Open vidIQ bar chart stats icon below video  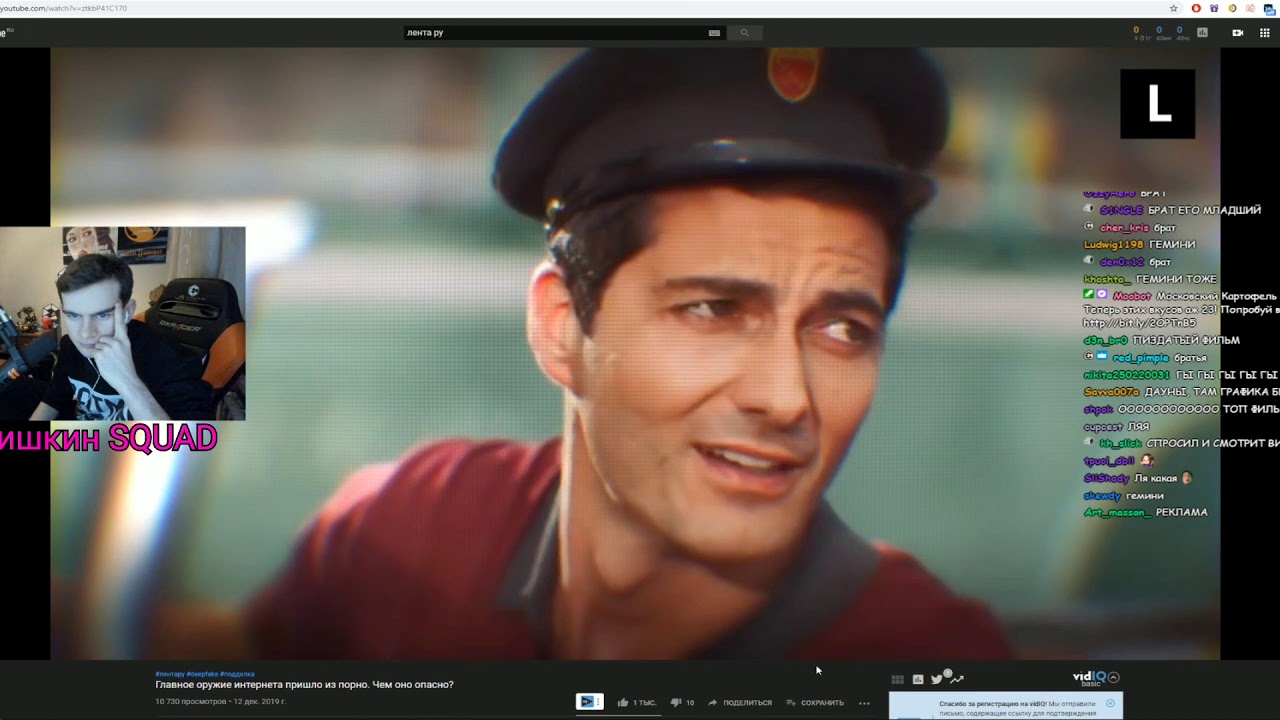click(918, 679)
